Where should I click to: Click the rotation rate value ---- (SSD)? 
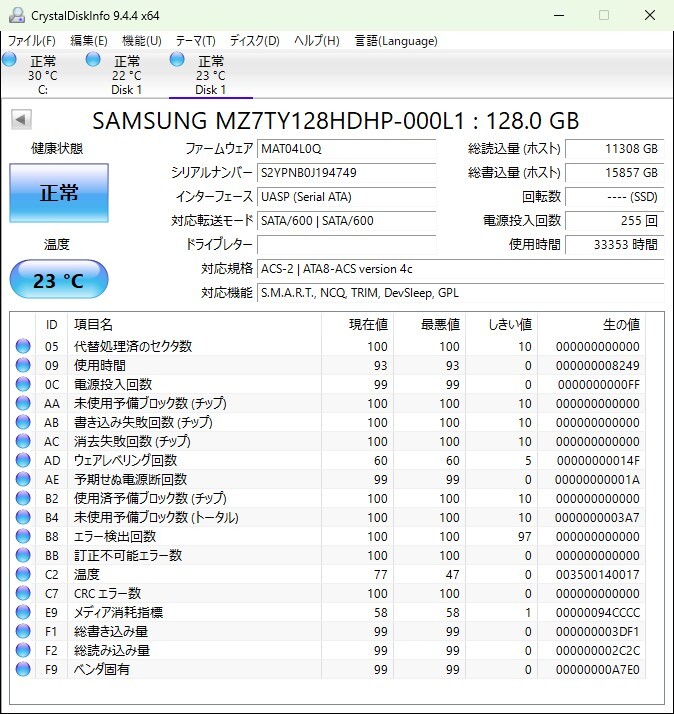[614, 197]
